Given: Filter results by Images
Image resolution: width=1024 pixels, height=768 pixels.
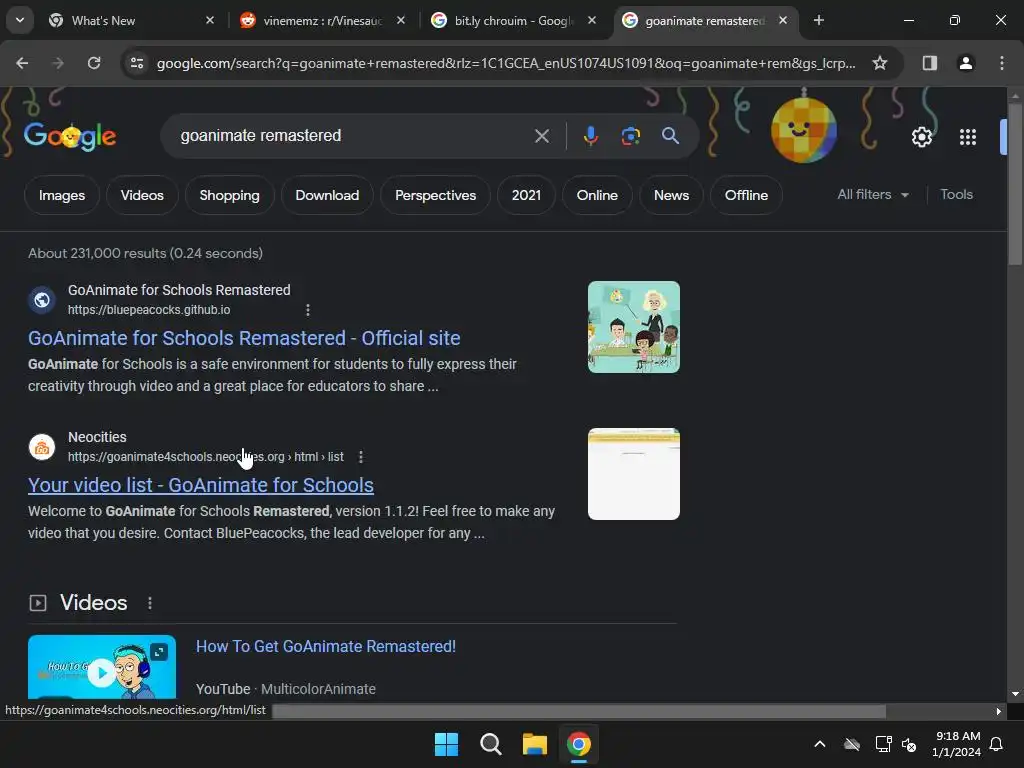Looking at the screenshot, I should tap(62, 195).
